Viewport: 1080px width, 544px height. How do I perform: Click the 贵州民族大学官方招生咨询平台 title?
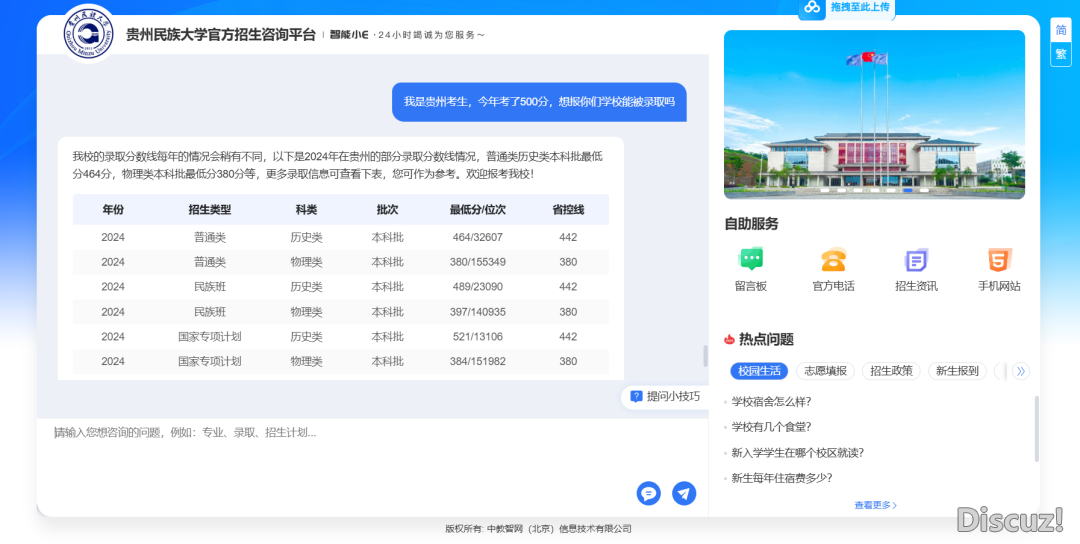pos(220,34)
